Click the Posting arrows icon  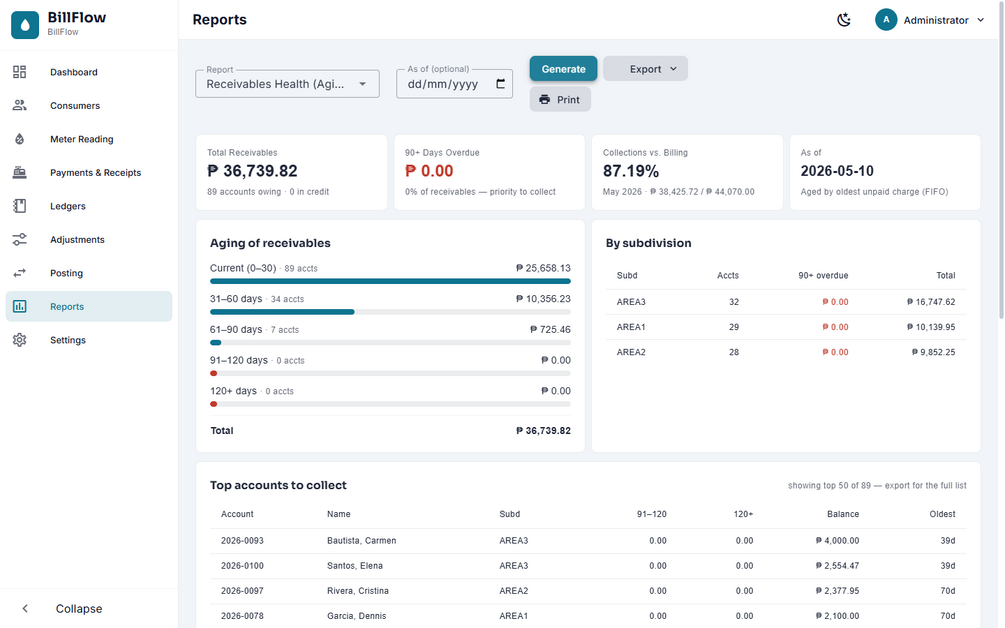tap(20, 273)
